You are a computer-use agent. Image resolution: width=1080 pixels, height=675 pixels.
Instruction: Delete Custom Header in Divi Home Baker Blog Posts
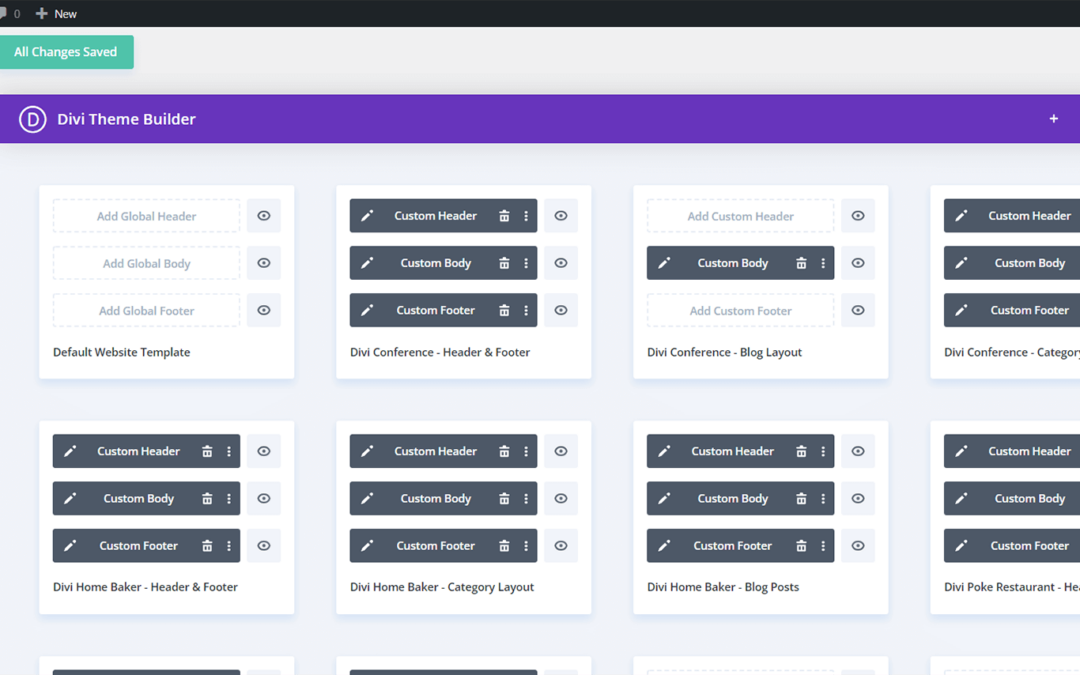[801, 452]
